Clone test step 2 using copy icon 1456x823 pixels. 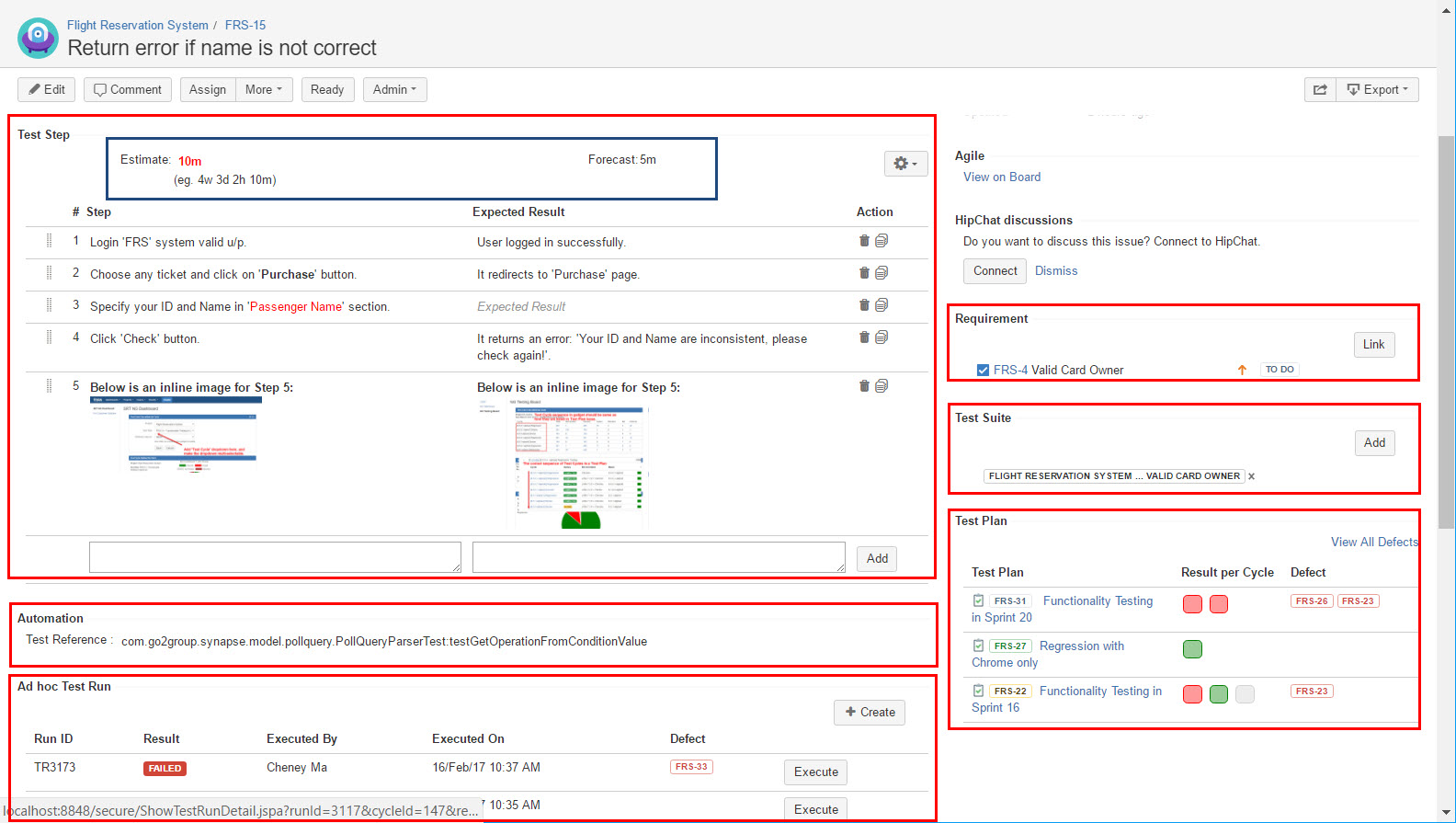[x=882, y=273]
